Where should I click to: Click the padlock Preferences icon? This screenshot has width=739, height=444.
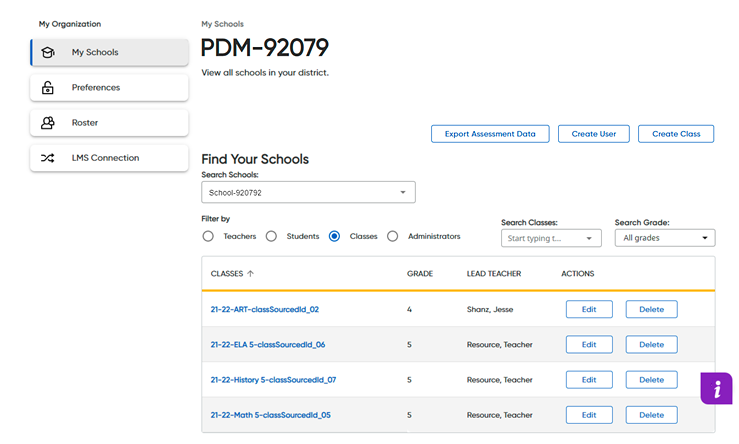tap(48, 88)
